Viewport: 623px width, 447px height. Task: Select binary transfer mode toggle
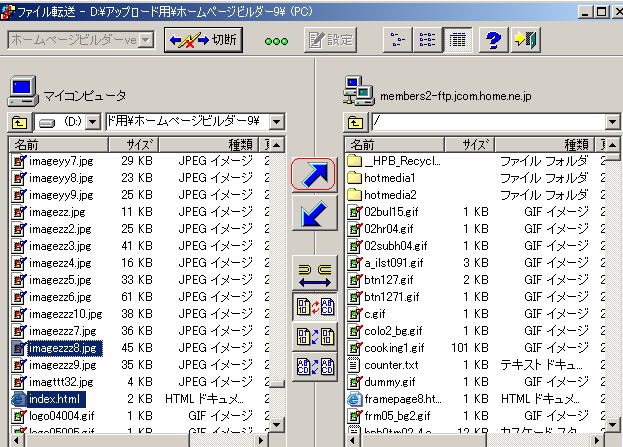pos(314,337)
